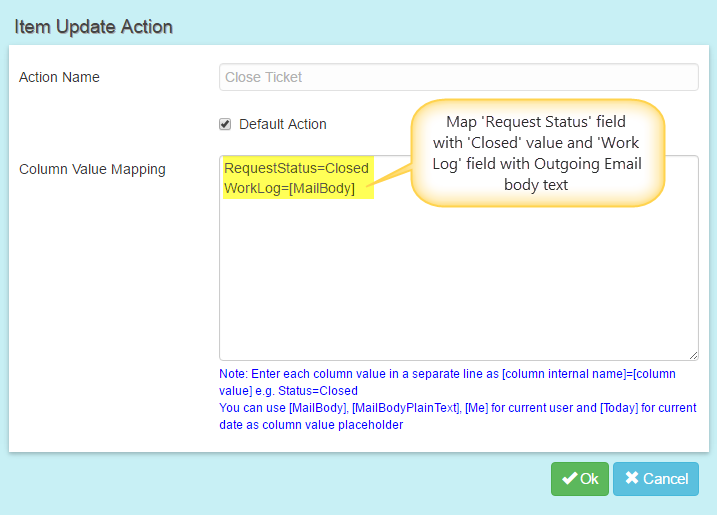
Task: Click the Item Update Action dialog title
Action: (x=93, y=27)
